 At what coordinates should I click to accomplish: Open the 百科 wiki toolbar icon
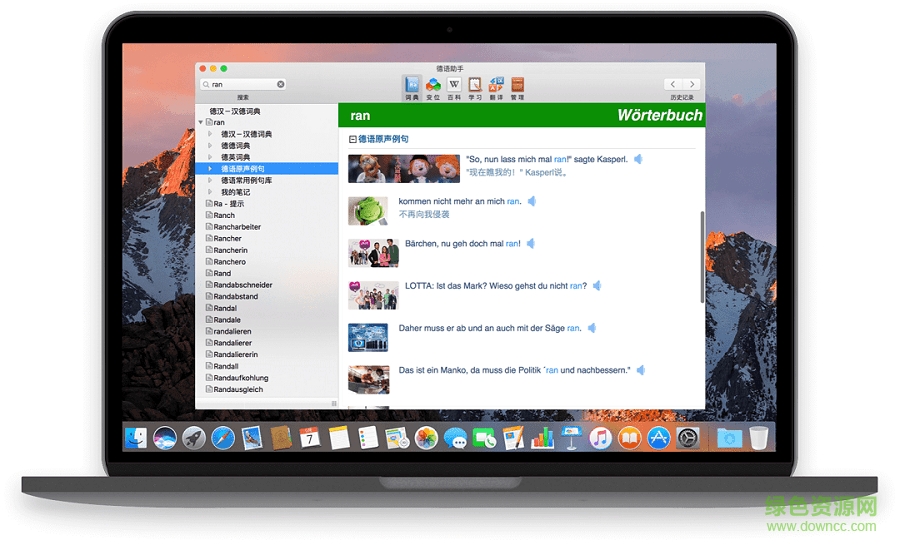(454, 87)
